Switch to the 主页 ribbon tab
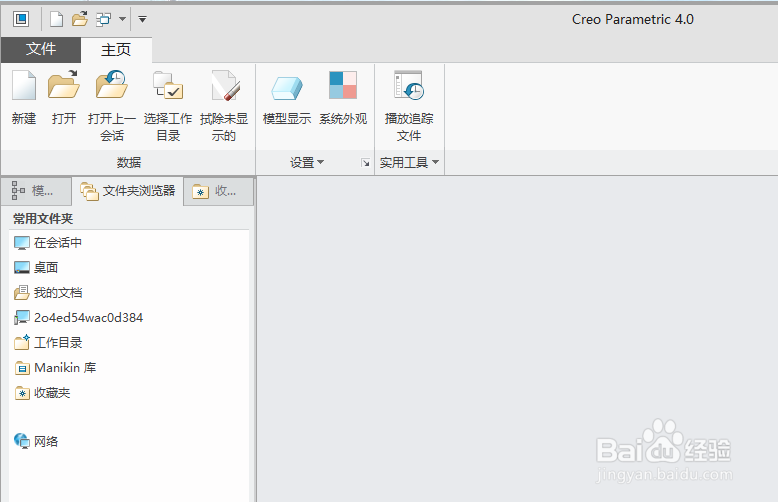Viewport: 778px width, 502px height. (116, 50)
